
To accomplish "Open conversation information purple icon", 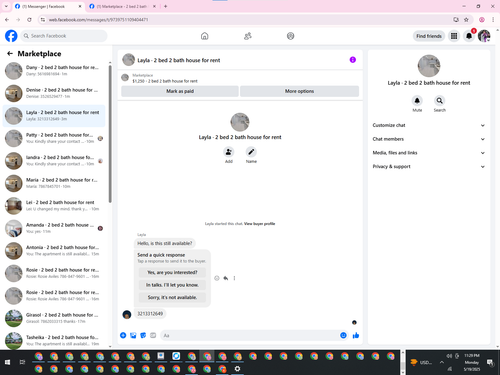I will [x=353, y=60].
